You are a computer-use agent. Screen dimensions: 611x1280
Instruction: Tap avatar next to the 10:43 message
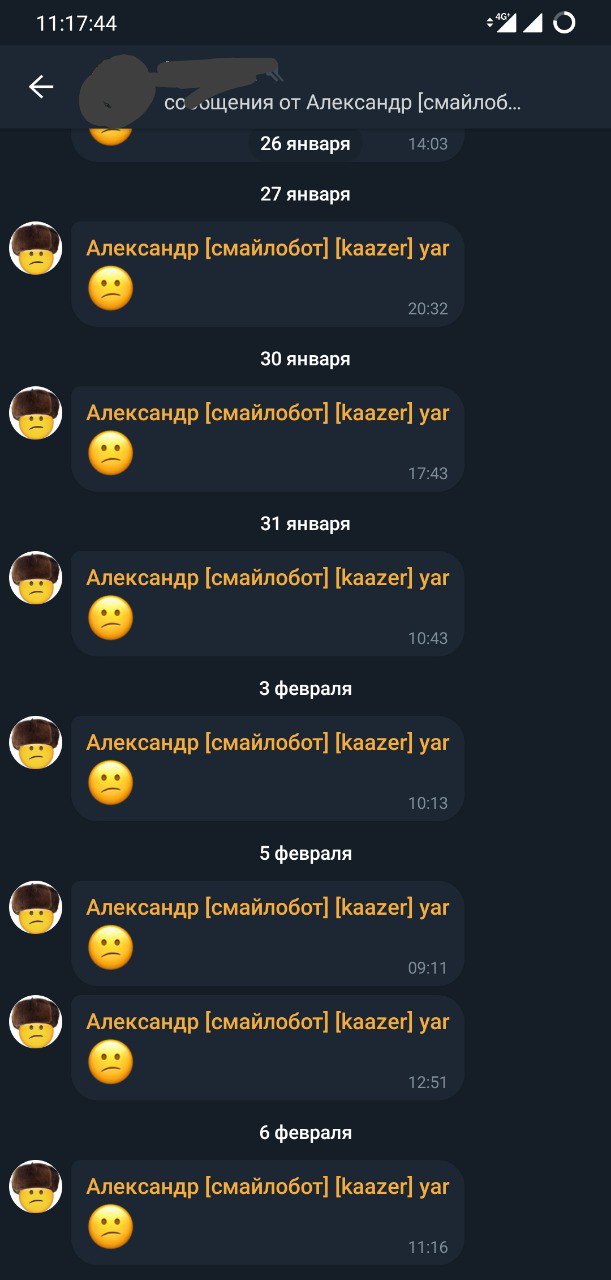click(36, 578)
